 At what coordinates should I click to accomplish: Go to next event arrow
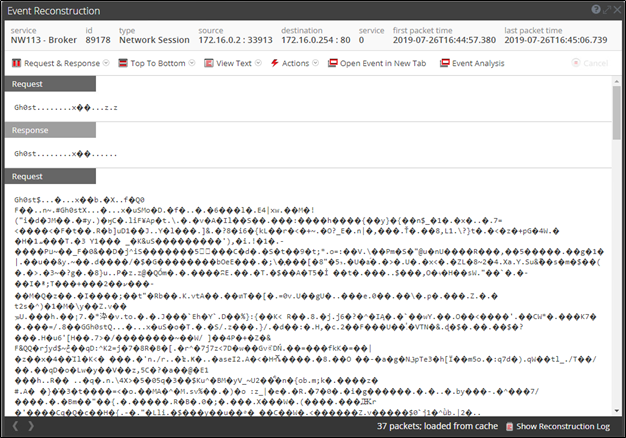pyautogui.click(x=31, y=426)
